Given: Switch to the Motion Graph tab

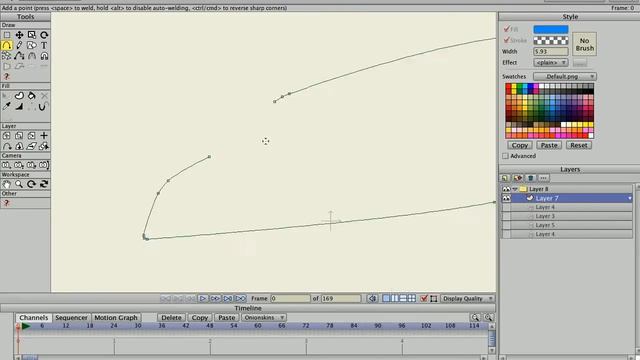Looking at the screenshot, I should point(116,318).
